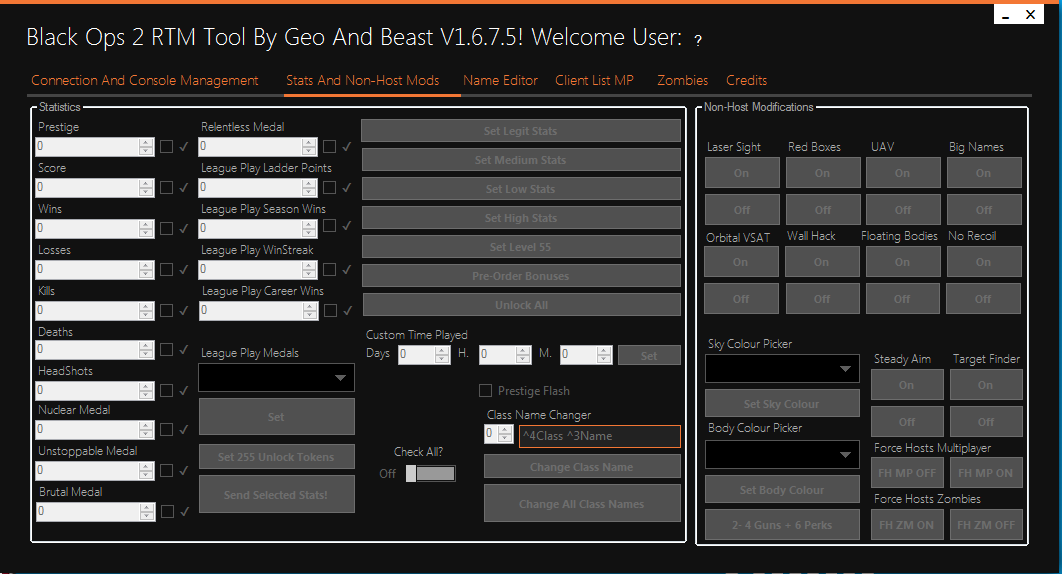Click the FH MP OFF button
Screen dimensions: 1062x574
907,473
